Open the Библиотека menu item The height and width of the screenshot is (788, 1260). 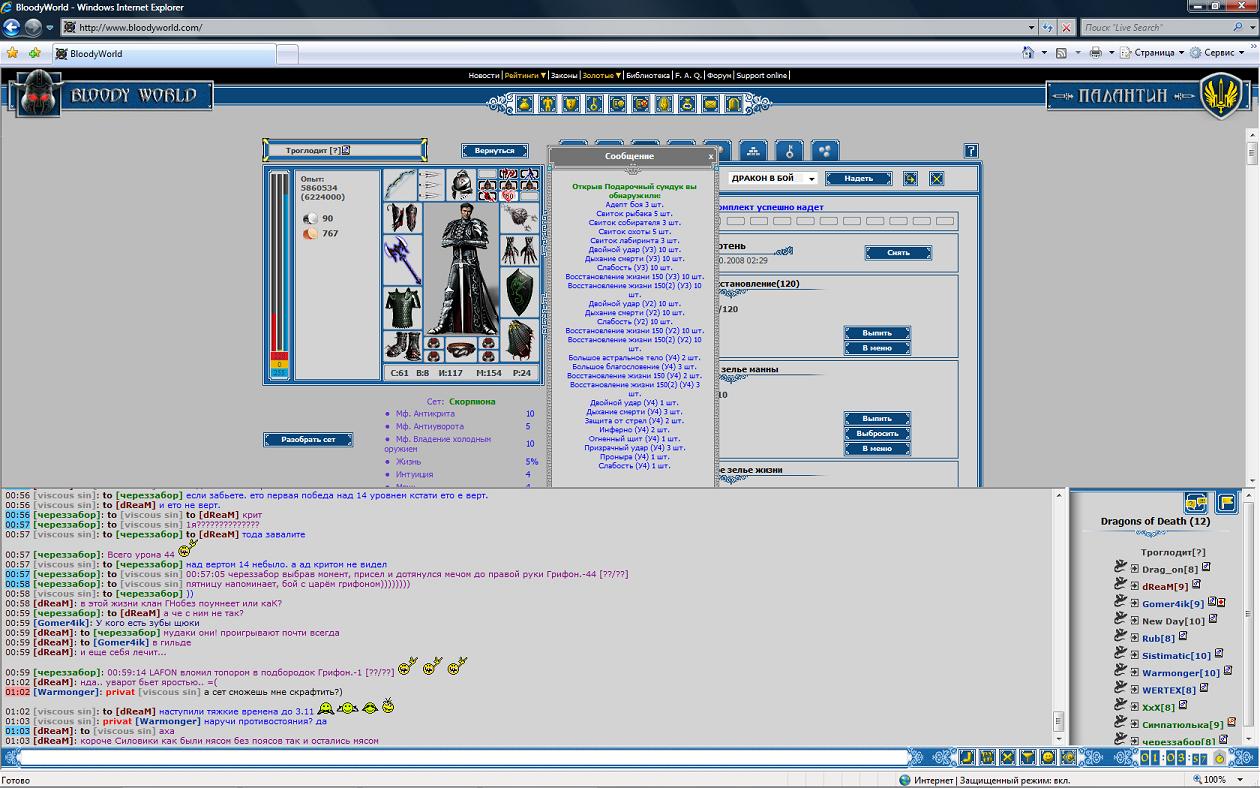[x=648, y=75]
